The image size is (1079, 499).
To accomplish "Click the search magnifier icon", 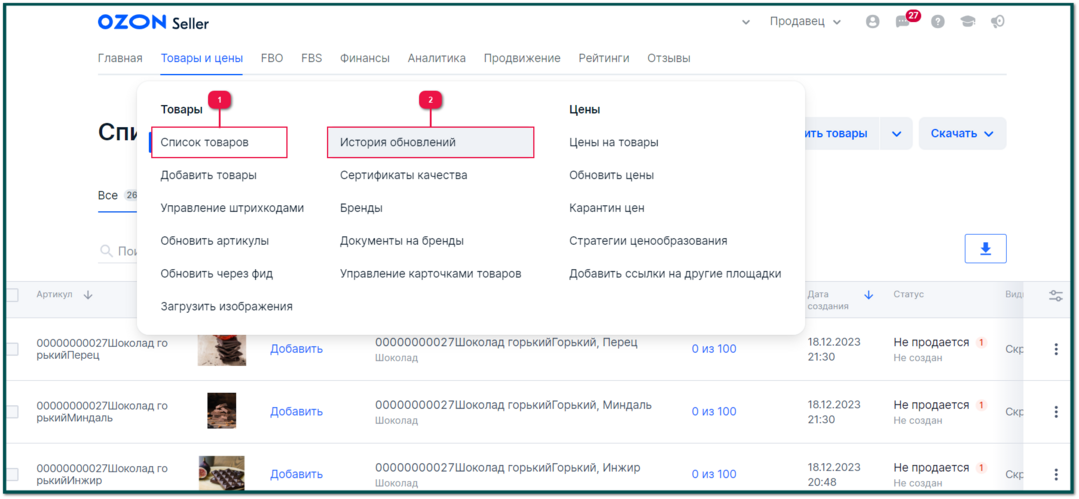I will pos(107,251).
